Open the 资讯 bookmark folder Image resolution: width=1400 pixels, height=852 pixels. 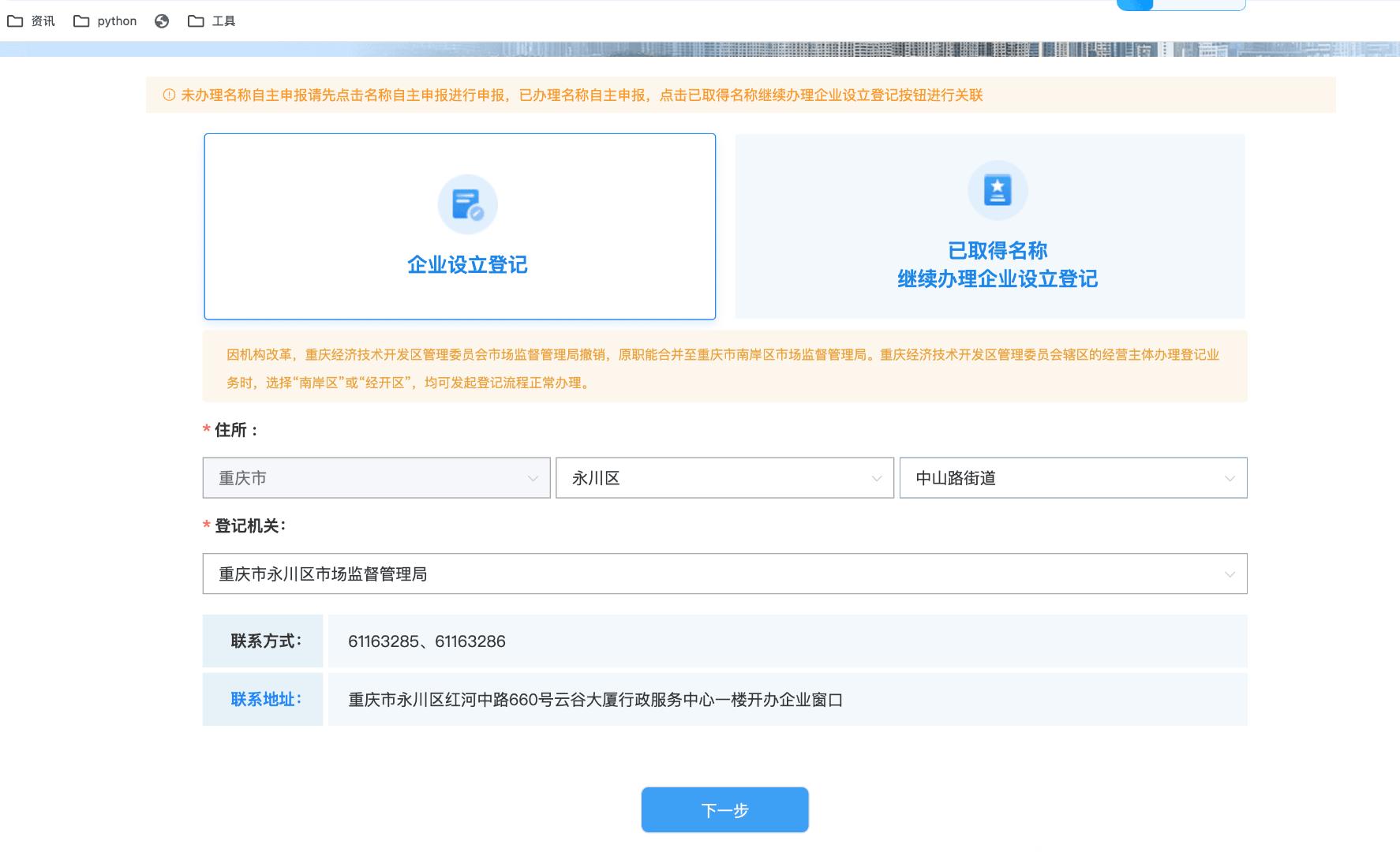tap(32, 21)
